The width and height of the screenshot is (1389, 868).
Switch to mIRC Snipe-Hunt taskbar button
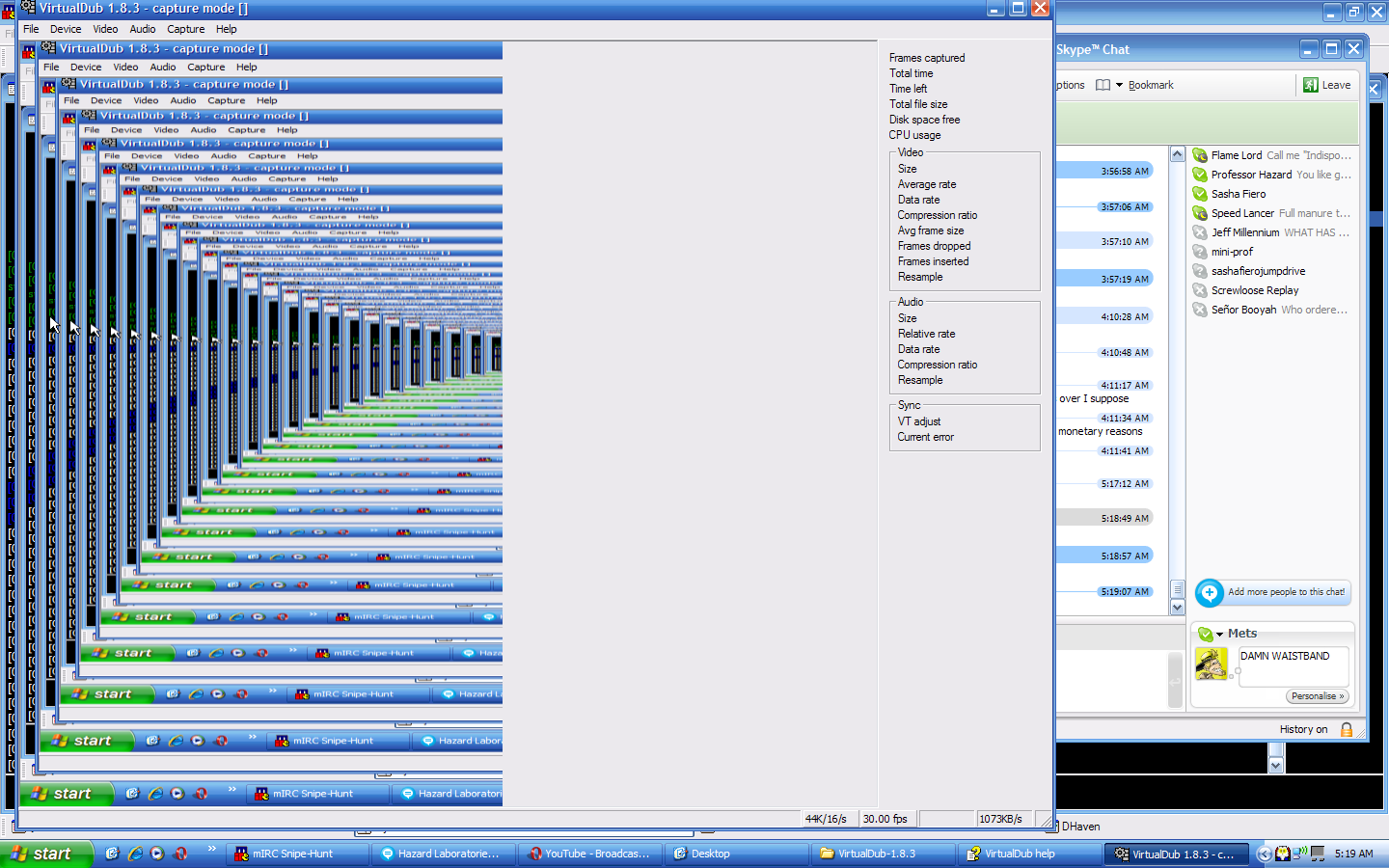(x=299, y=854)
